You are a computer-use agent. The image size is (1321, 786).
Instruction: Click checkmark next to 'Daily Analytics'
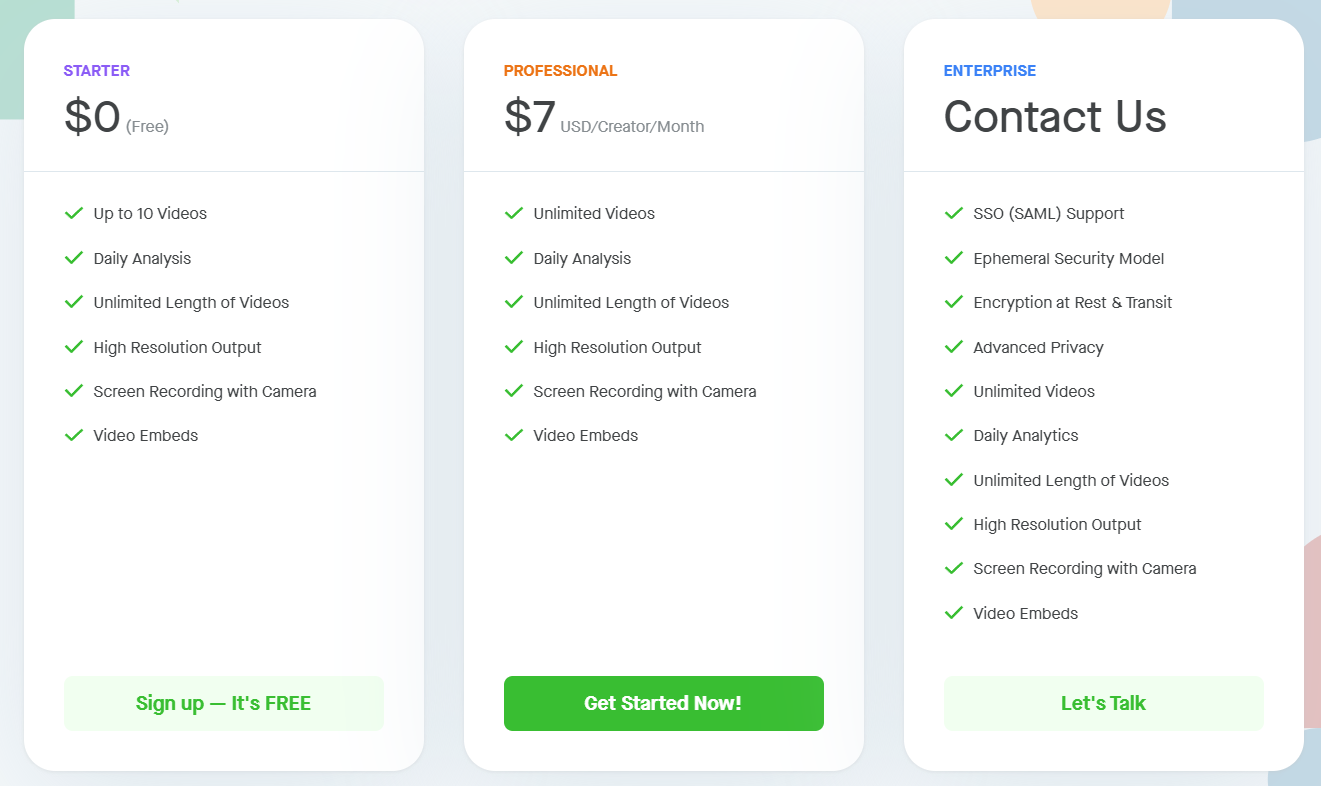pos(954,435)
